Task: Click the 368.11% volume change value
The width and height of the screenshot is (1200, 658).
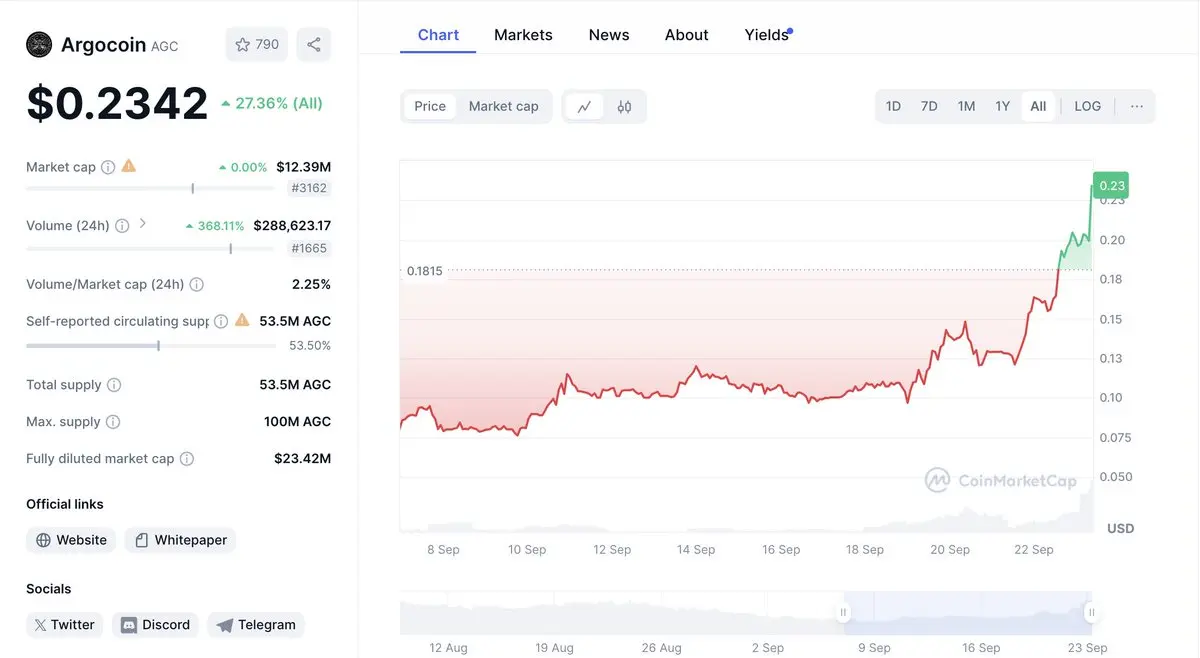Action: [215, 226]
